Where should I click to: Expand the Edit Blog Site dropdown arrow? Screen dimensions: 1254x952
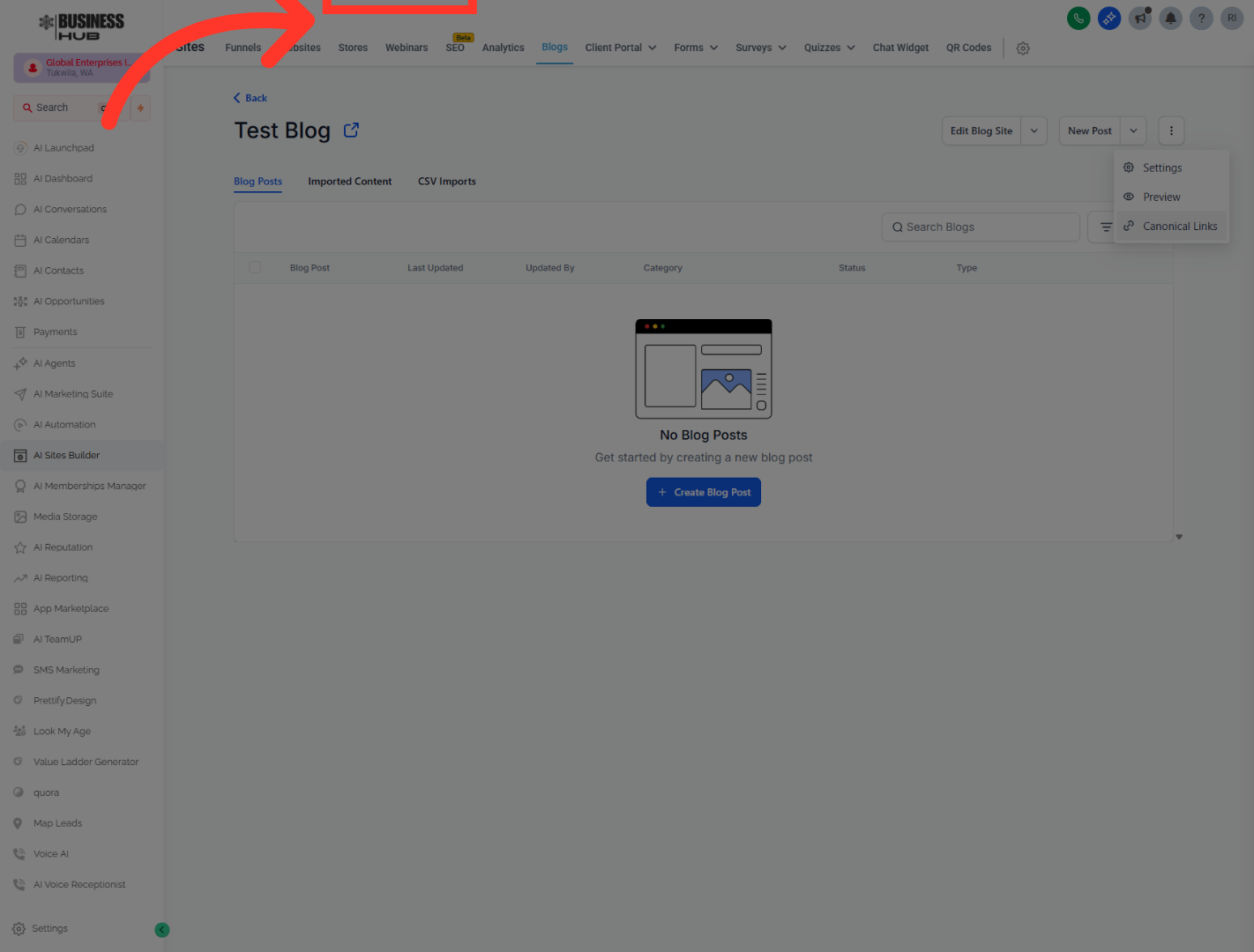pyautogui.click(x=1034, y=130)
